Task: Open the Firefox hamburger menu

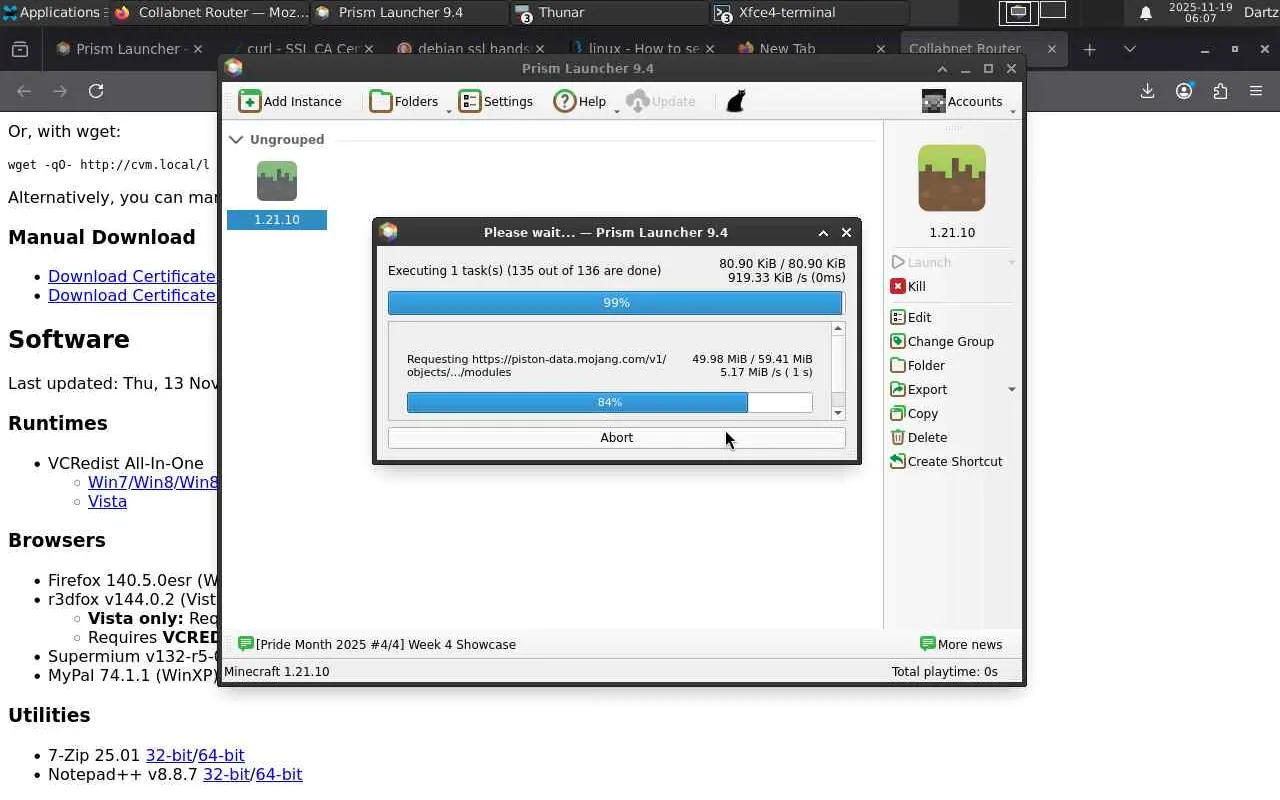Action: pyautogui.click(x=1256, y=91)
